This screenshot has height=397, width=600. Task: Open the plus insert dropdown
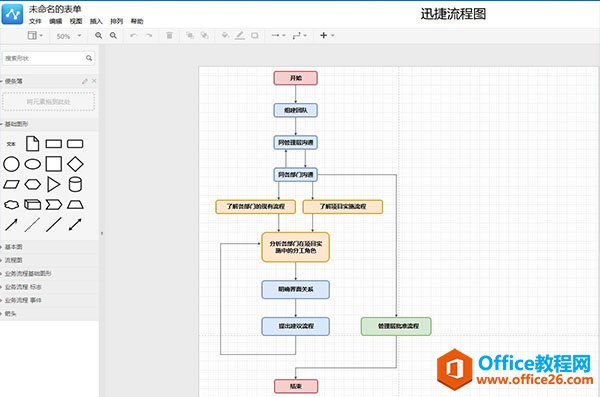click(327, 35)
